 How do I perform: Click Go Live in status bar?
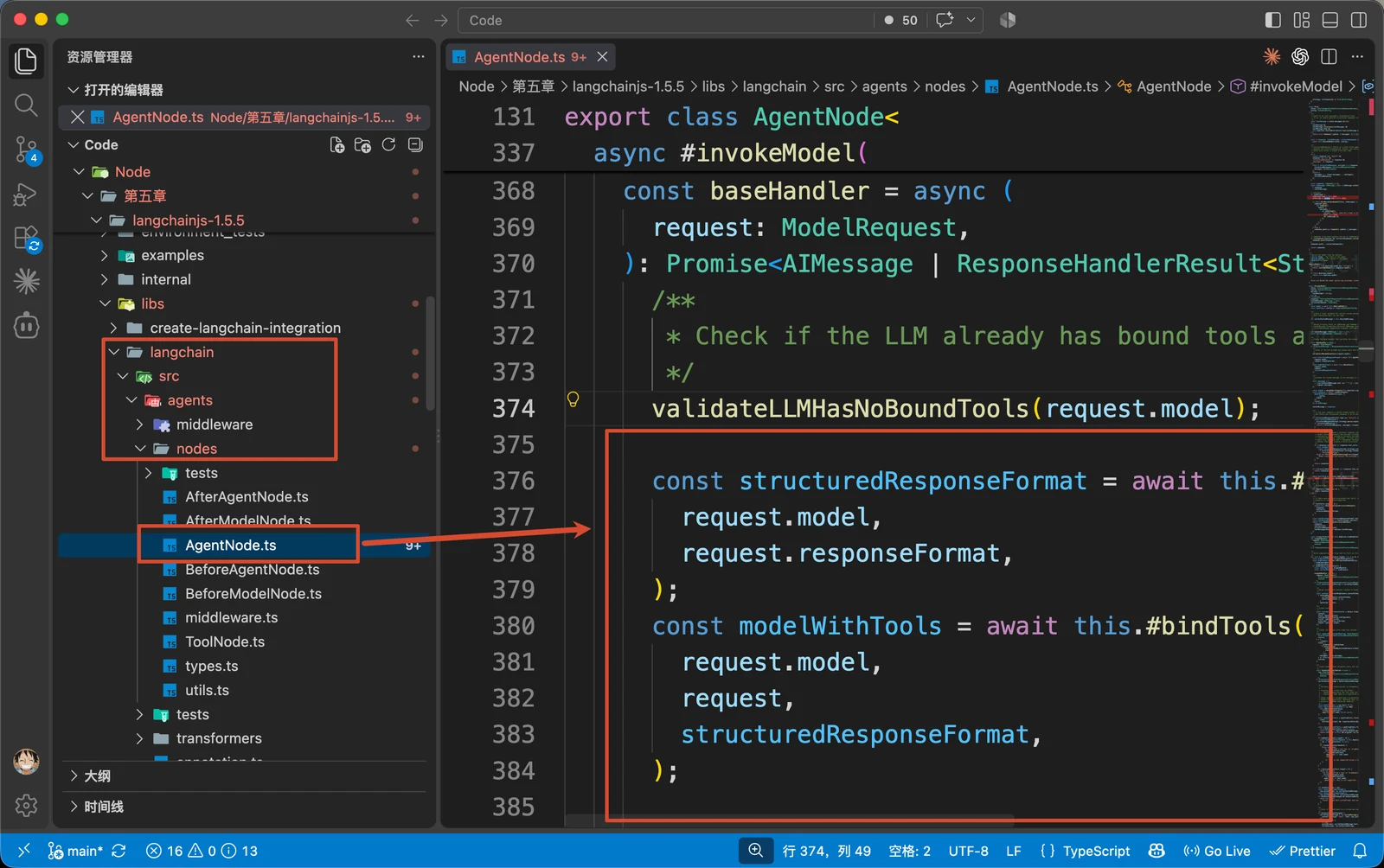coord(1216,852)
